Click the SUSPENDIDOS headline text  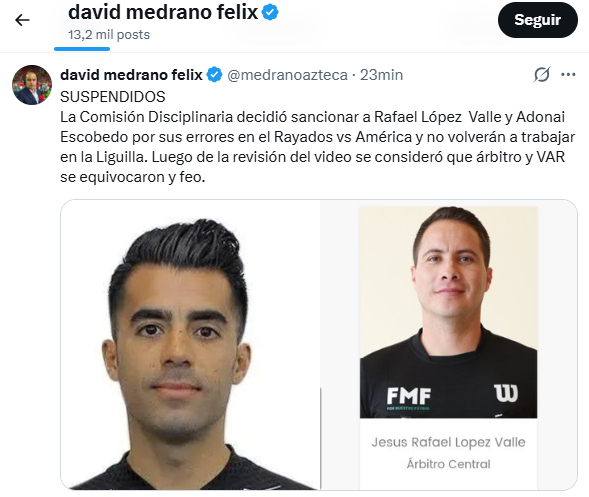pos(113,97)
